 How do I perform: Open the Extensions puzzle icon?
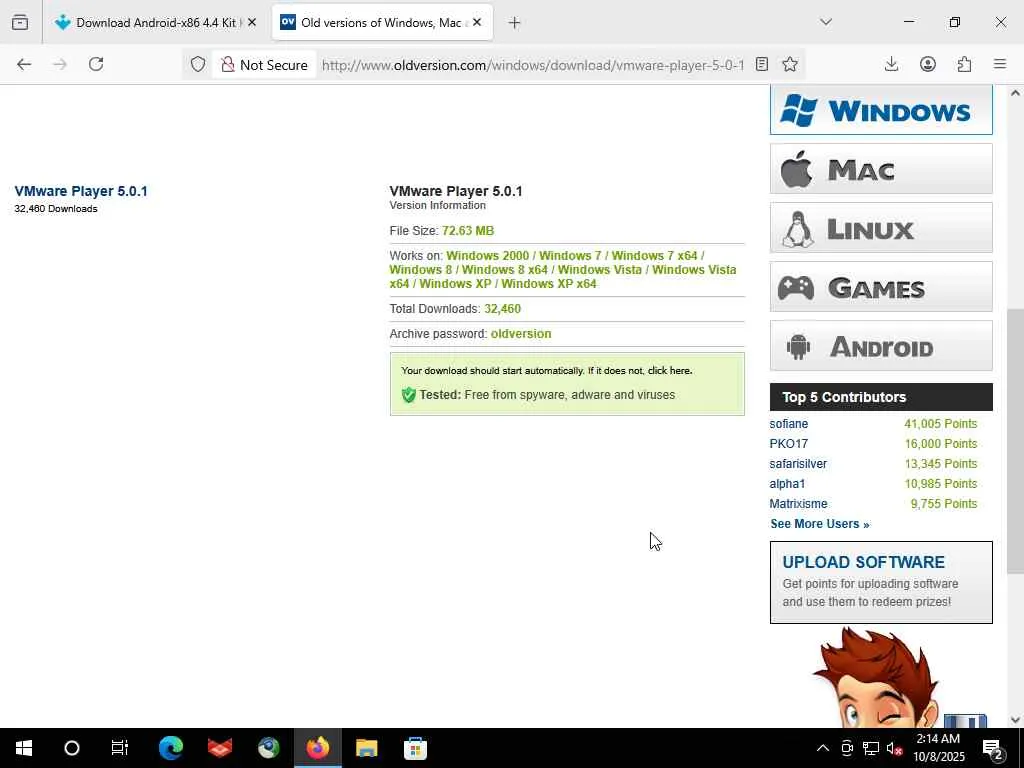coord(964,64)
